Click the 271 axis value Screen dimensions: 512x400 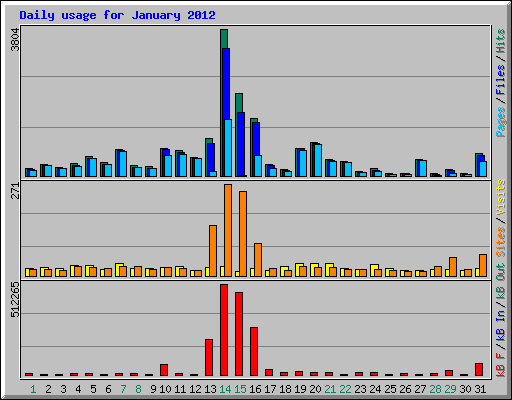pyautogui.click(x=15, y=190)
